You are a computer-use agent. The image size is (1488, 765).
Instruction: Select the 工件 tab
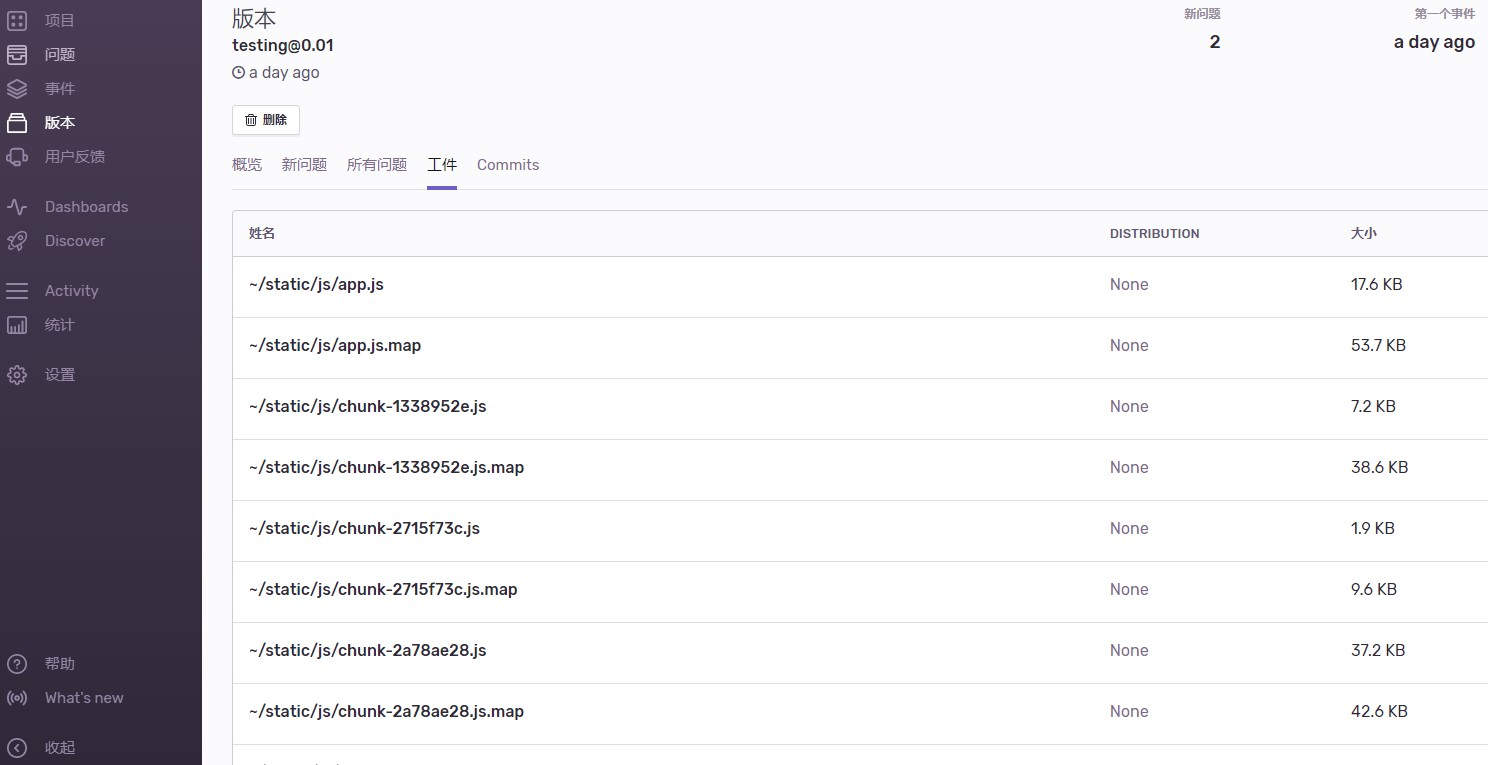click(442, 165)
